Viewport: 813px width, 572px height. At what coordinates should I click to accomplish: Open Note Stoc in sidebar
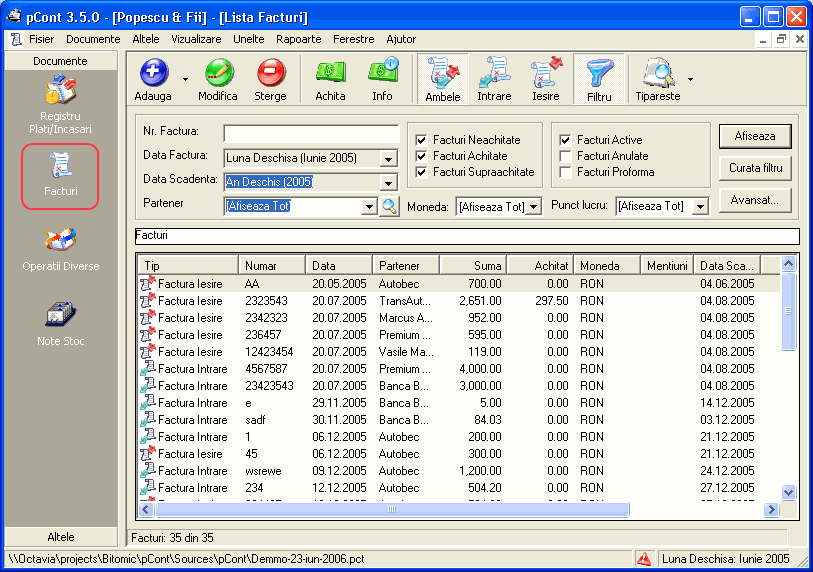pos(60,325)
